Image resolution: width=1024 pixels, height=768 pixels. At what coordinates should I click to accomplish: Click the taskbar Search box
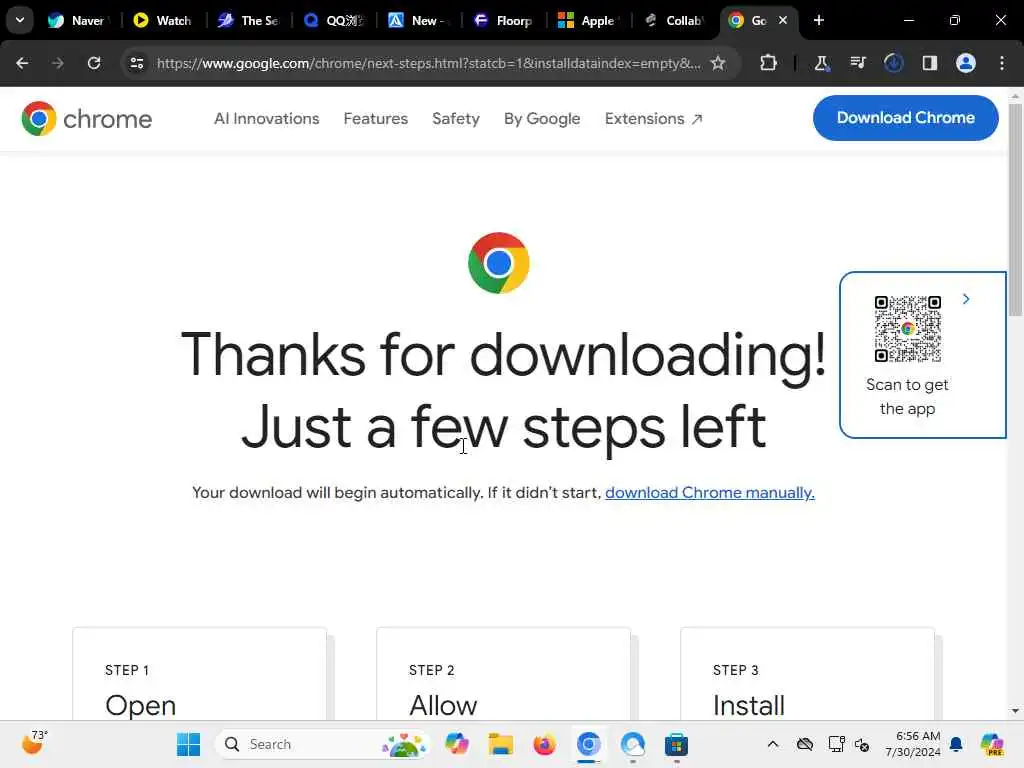coord(322,744)
